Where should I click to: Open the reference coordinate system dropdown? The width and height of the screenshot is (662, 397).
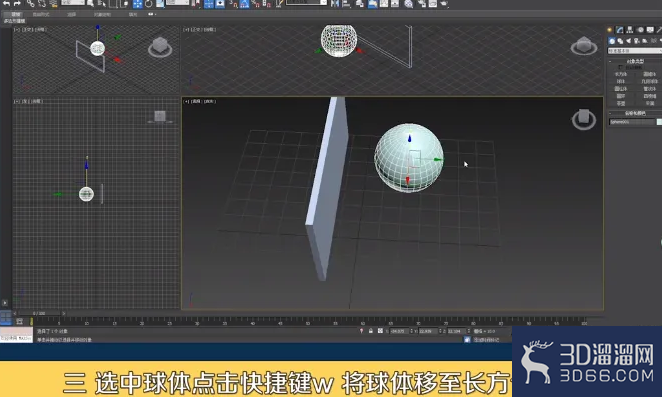tap(177, 3)
